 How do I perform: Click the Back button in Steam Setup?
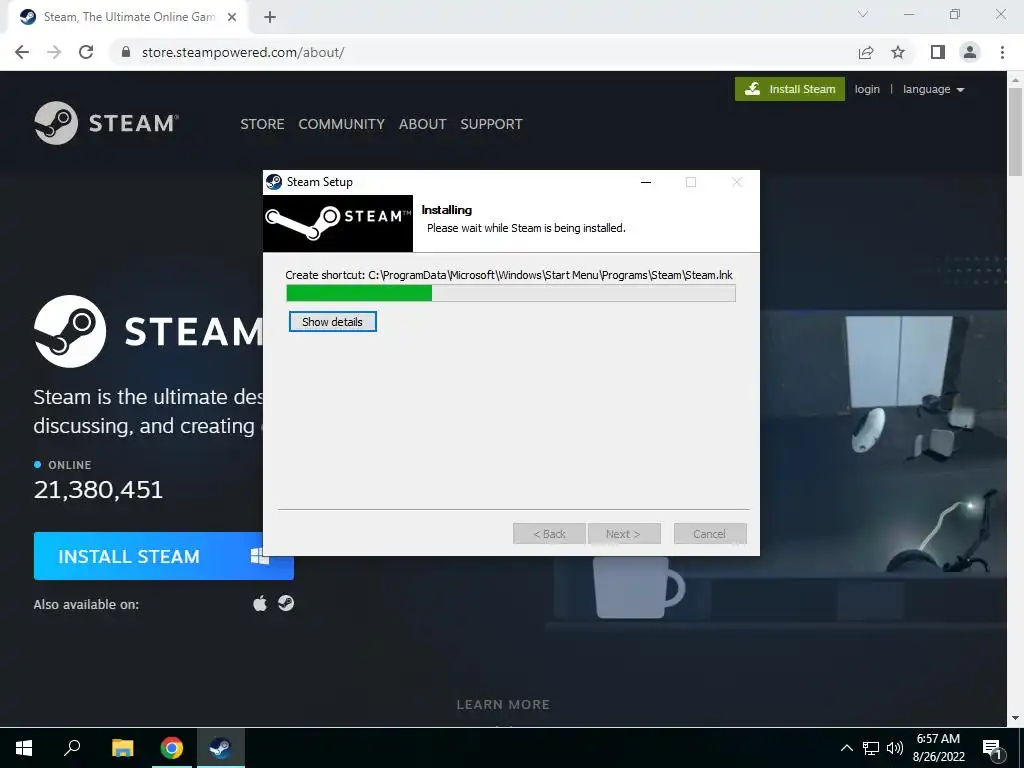point(549,534)
